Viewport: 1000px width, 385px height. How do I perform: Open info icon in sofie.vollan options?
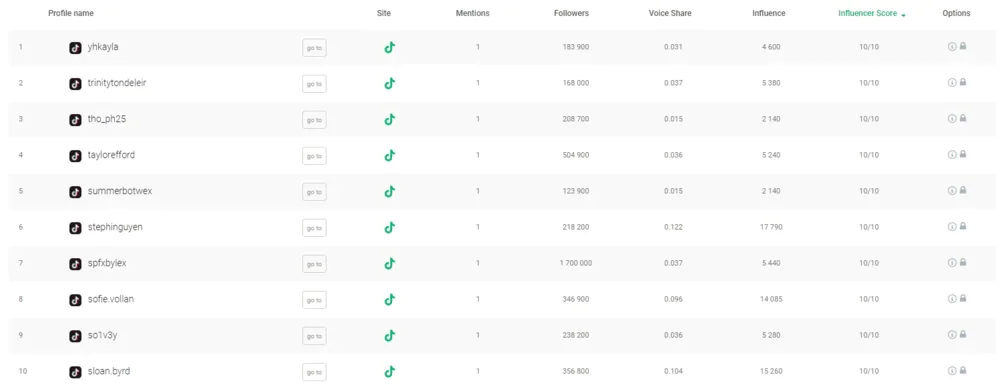pyautogui.click(x=952, y=298)
